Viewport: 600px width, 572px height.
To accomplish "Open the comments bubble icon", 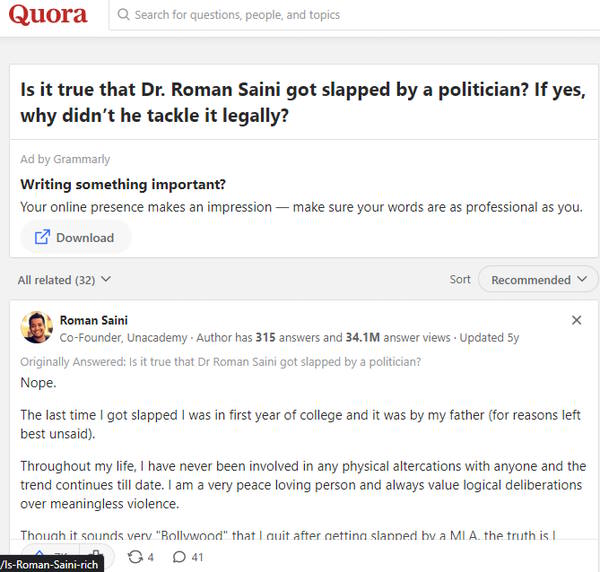I will 179,556.
